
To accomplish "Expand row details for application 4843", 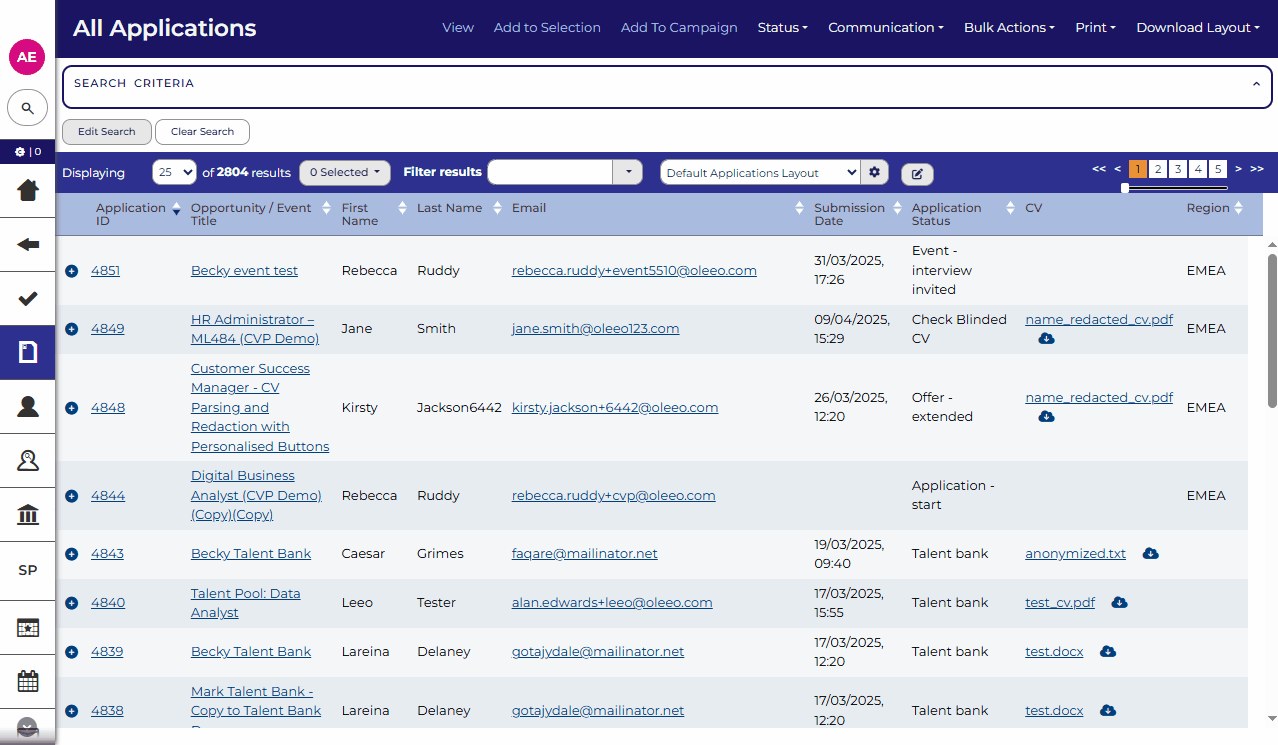I will 71,554.
